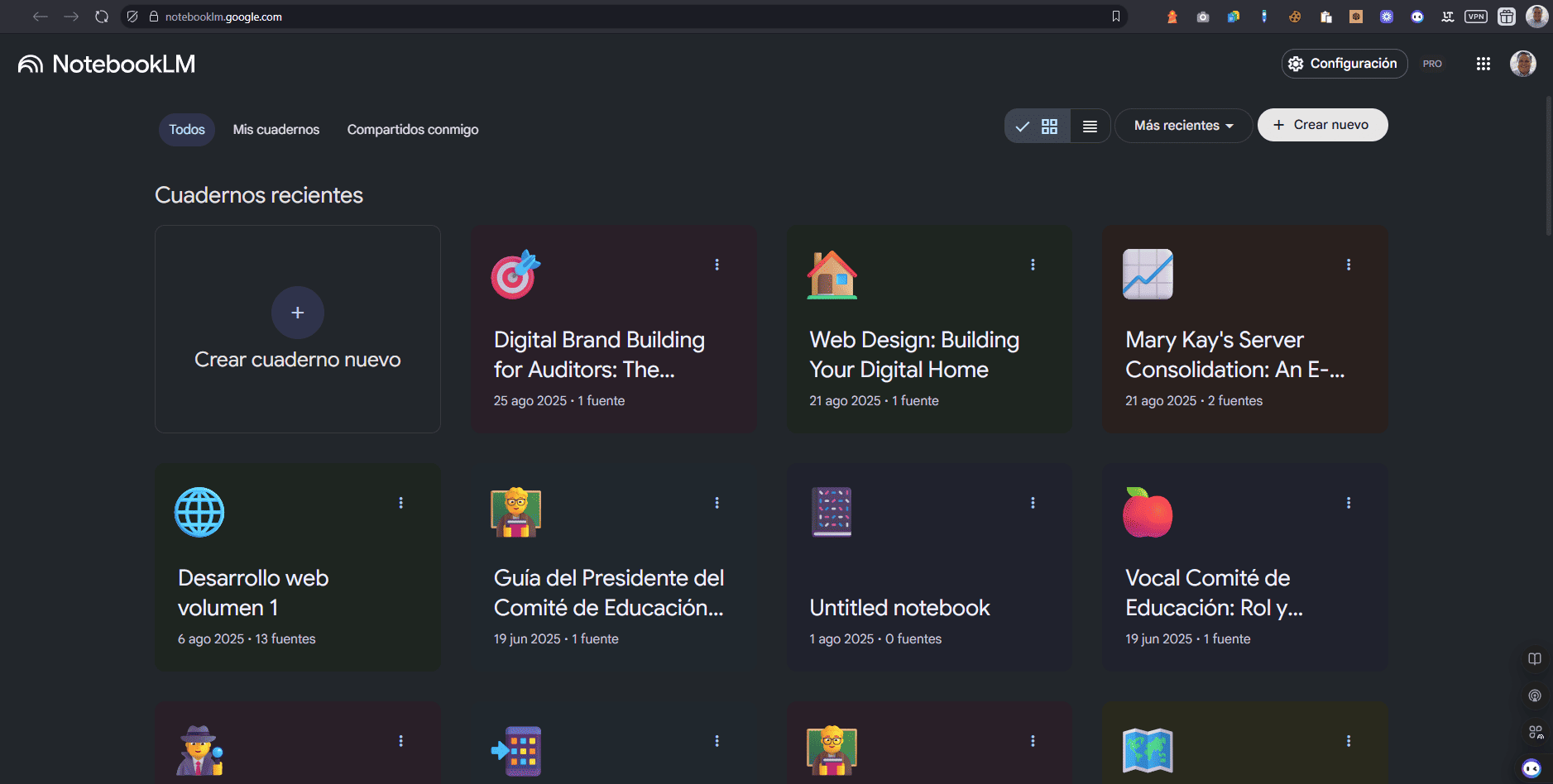1553x784 pixels.
Task: Open options menu for Digital Brand Building notebook
Action: [717, 265]
